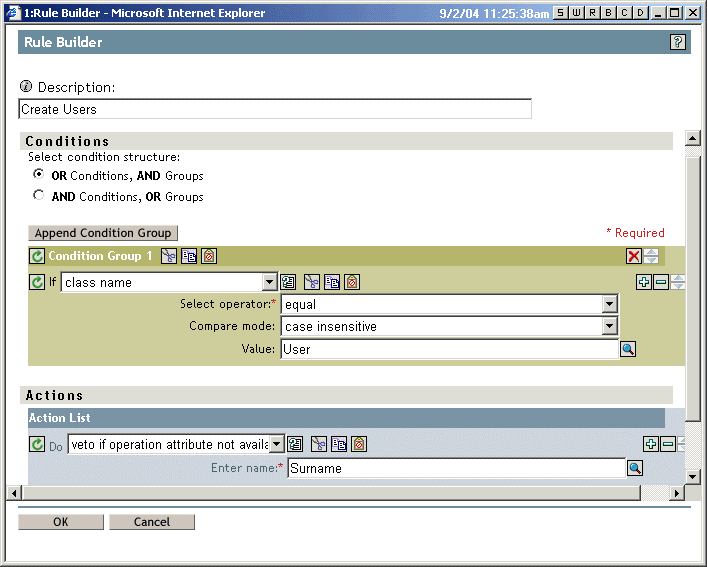
Task: Select OR Conditions, AND Groups radio button
Action: 38,174
